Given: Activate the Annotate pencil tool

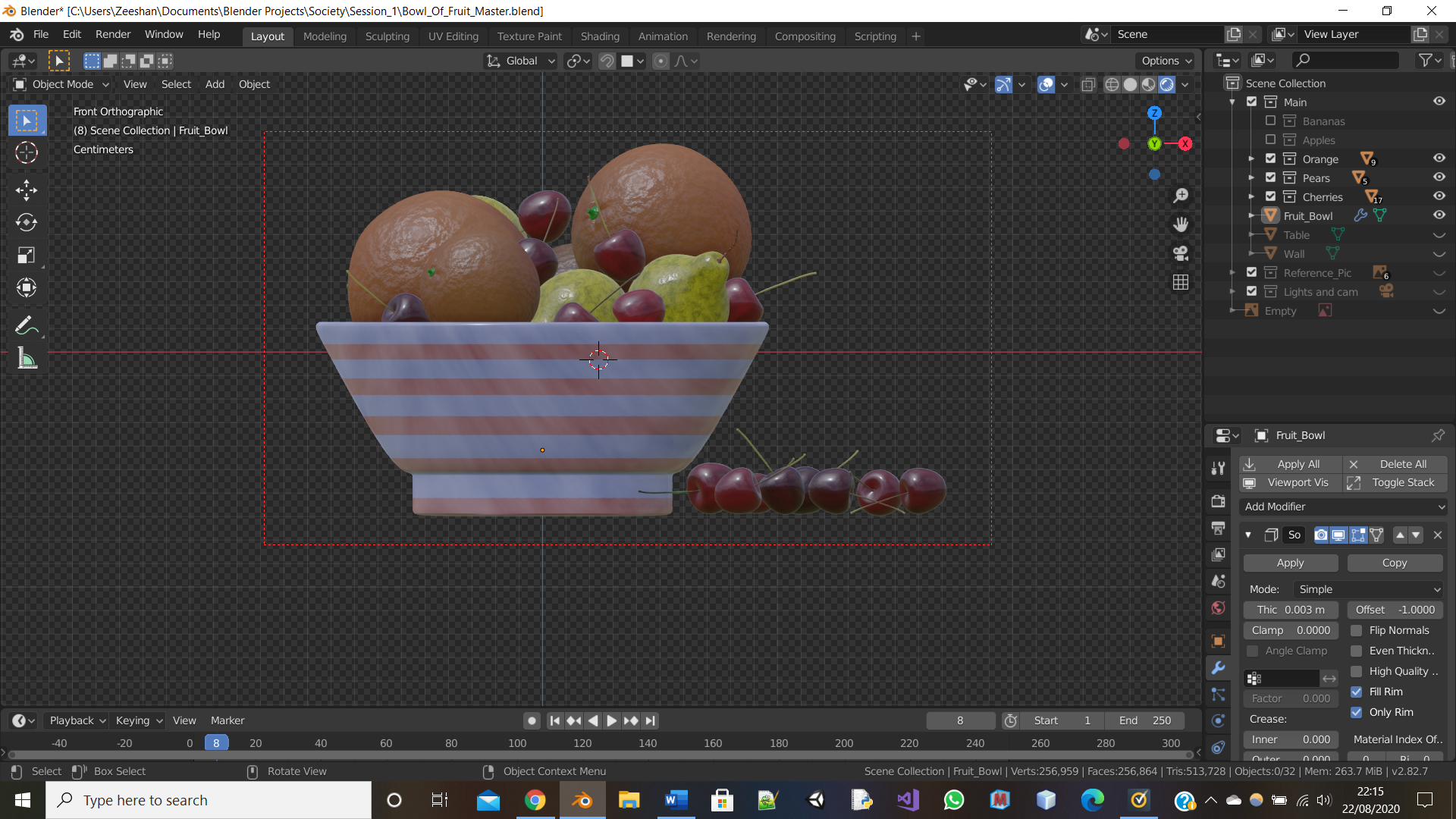Looking at the screenshot, I should pos(27,326).
